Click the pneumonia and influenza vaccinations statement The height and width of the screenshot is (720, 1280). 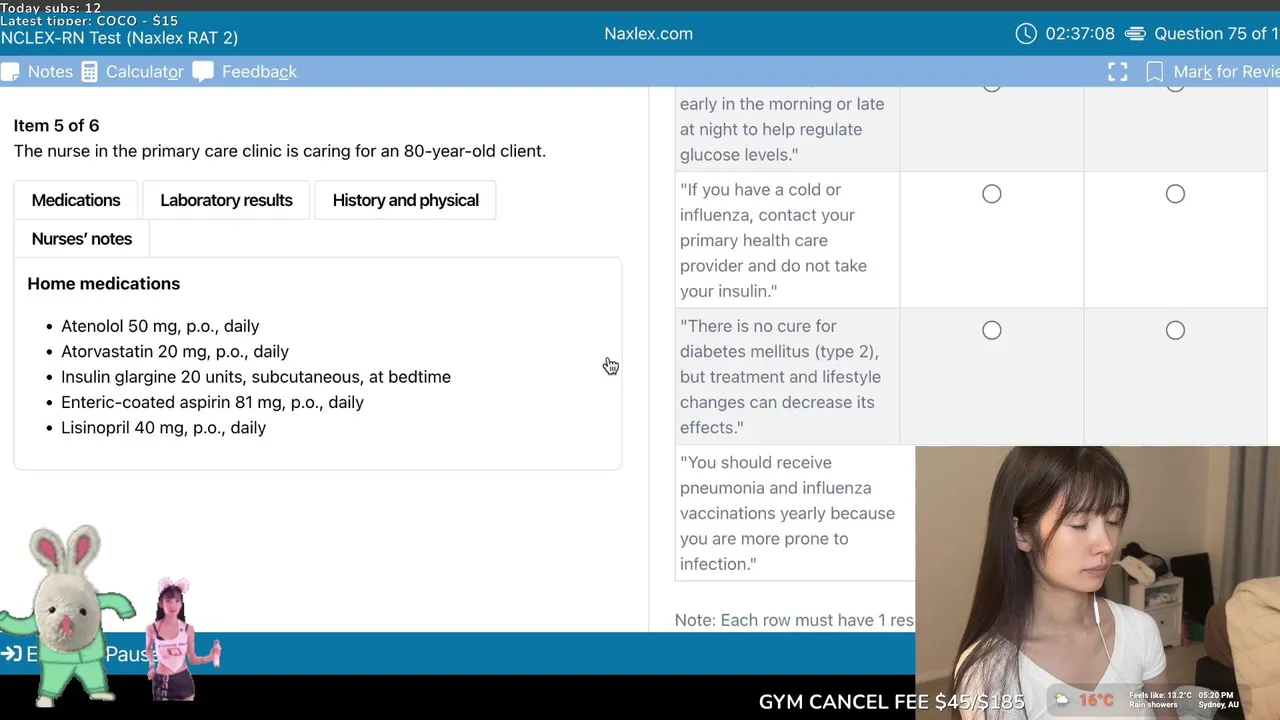pyautogui.click(x=787, y=513)
